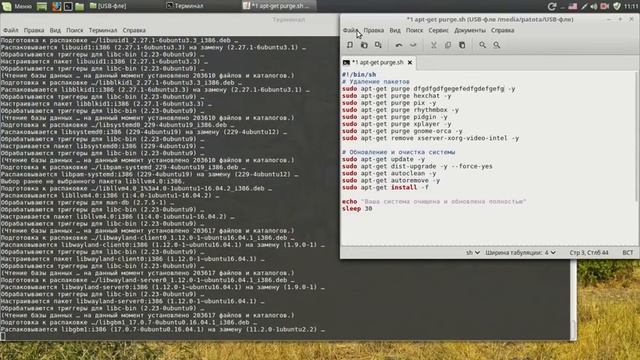Screen dimensions: 640x360
Task: Click the Open file icon in editor toolbar
Action: (x=364, y=45)
